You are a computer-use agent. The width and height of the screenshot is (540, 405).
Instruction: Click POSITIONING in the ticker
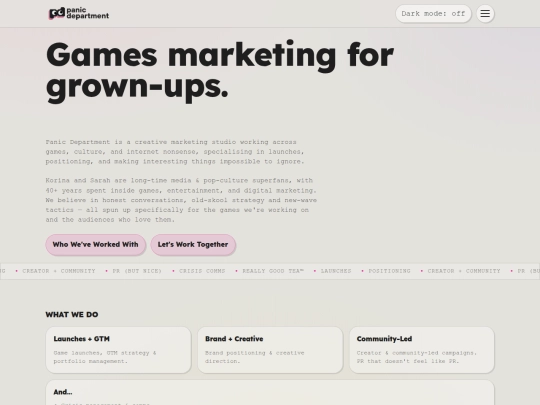click(389, 271)
